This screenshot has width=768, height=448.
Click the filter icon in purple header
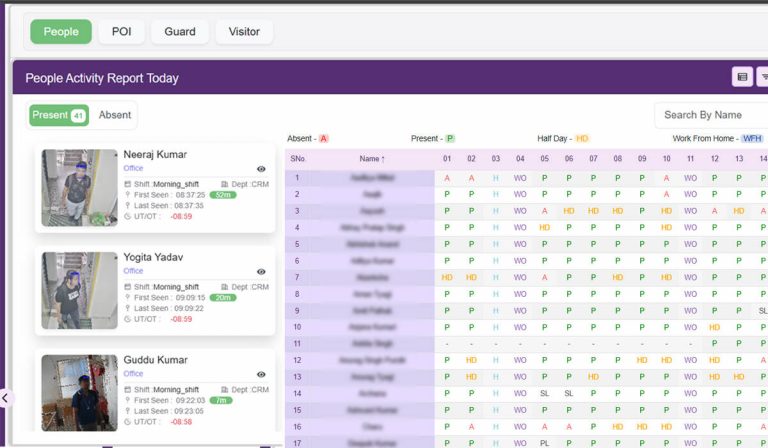tap(764, 76)
